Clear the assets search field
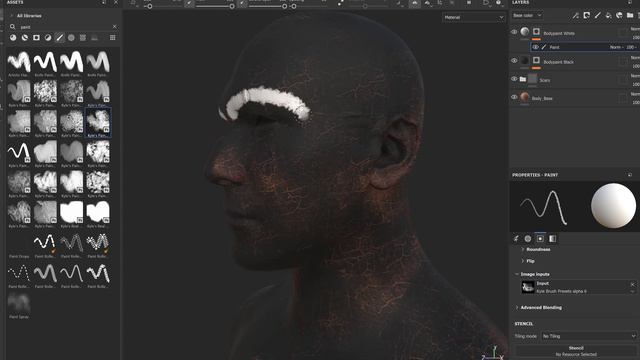Image resolution: width=640 pixels, height=360 pixels. click(114, 27)
